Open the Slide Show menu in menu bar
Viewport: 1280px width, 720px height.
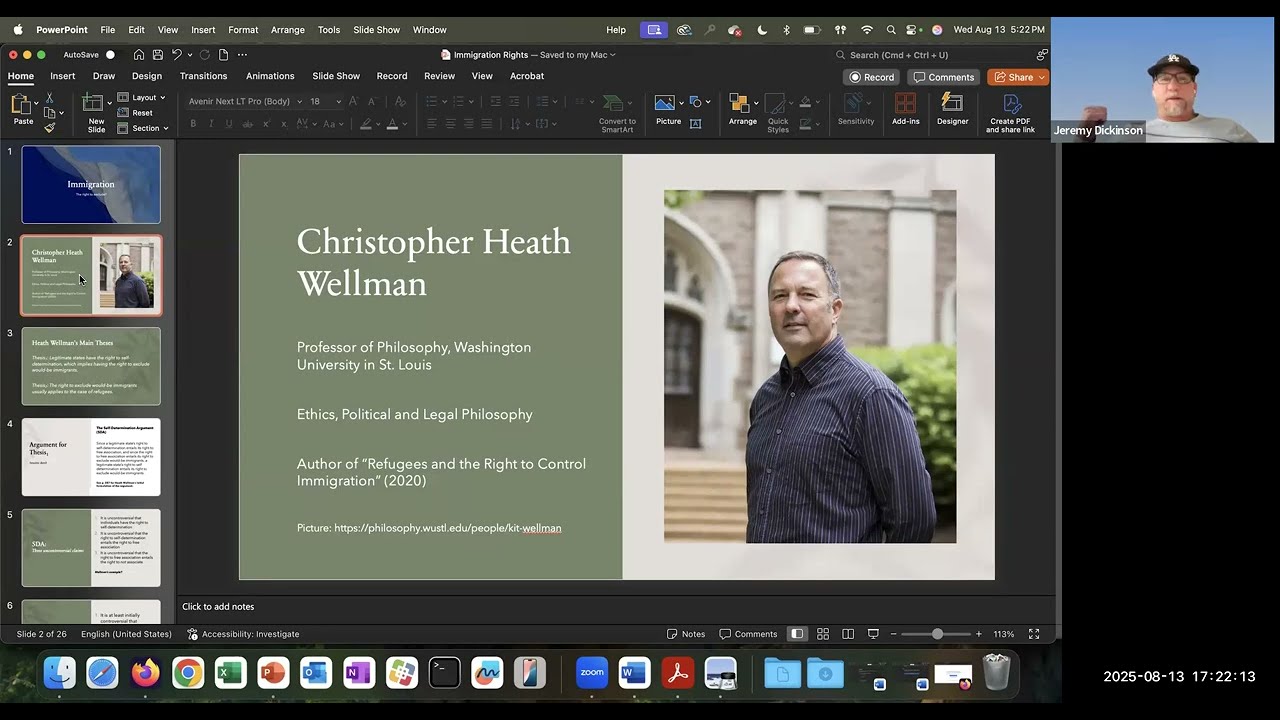pos(376,30)
